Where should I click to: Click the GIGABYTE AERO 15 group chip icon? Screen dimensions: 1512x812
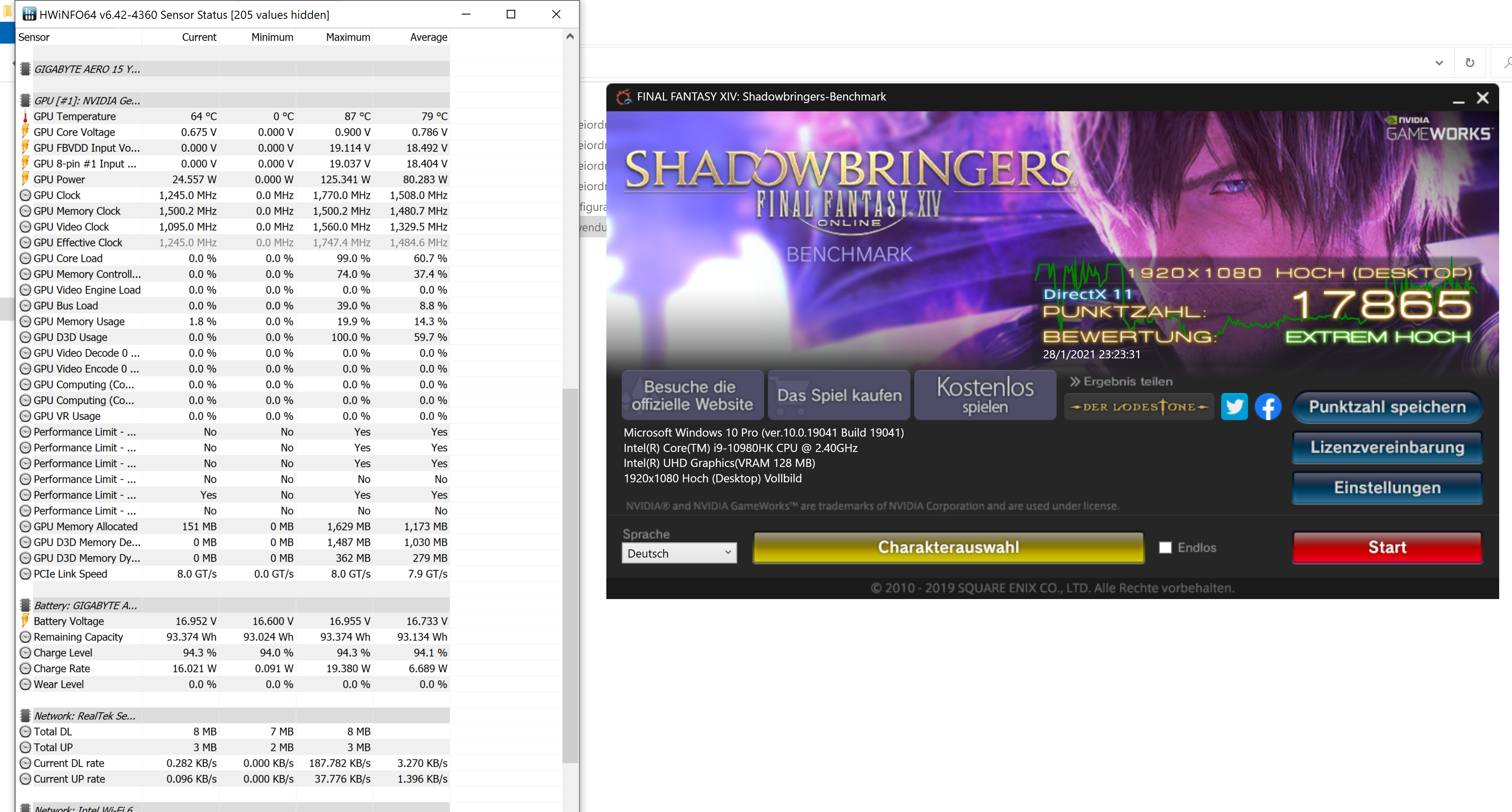pos(25,69)
